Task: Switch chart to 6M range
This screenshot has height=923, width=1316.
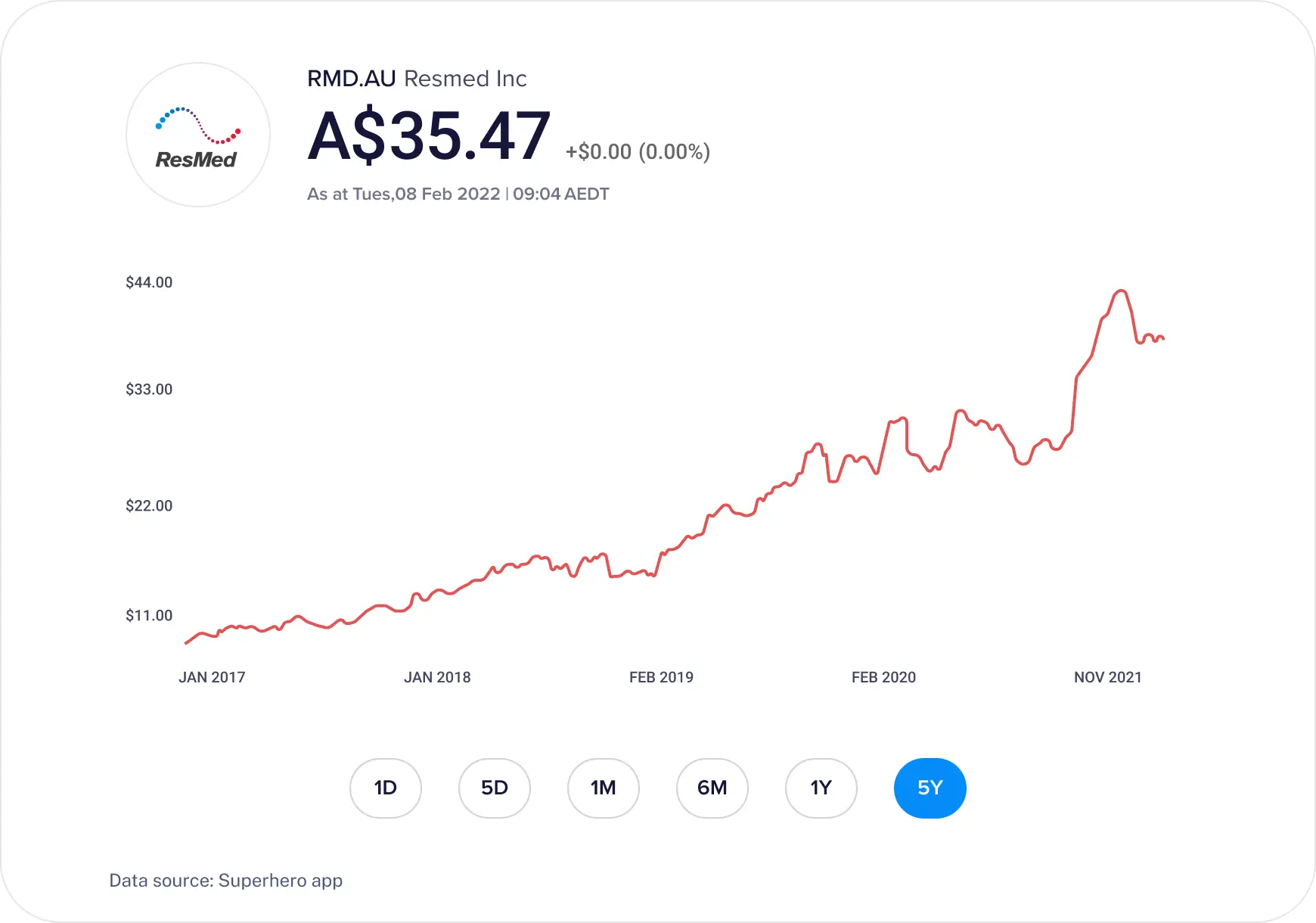Action: [x=712, y=788]
